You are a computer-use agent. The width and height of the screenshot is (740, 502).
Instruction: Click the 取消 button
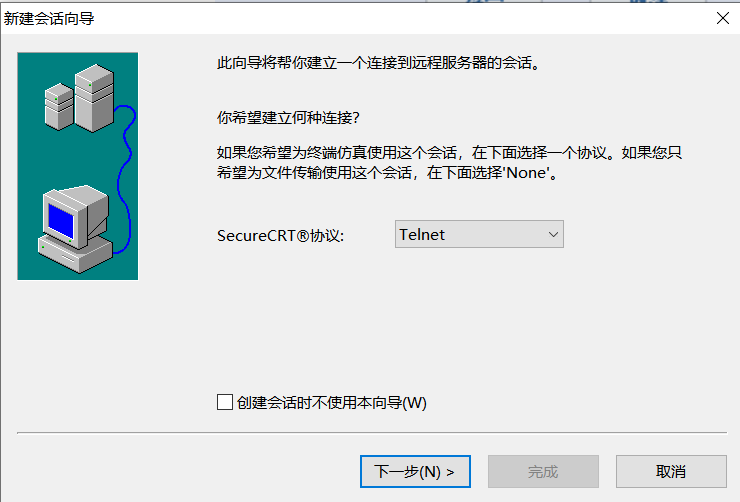pyautogui.click(x=671, y=471)
